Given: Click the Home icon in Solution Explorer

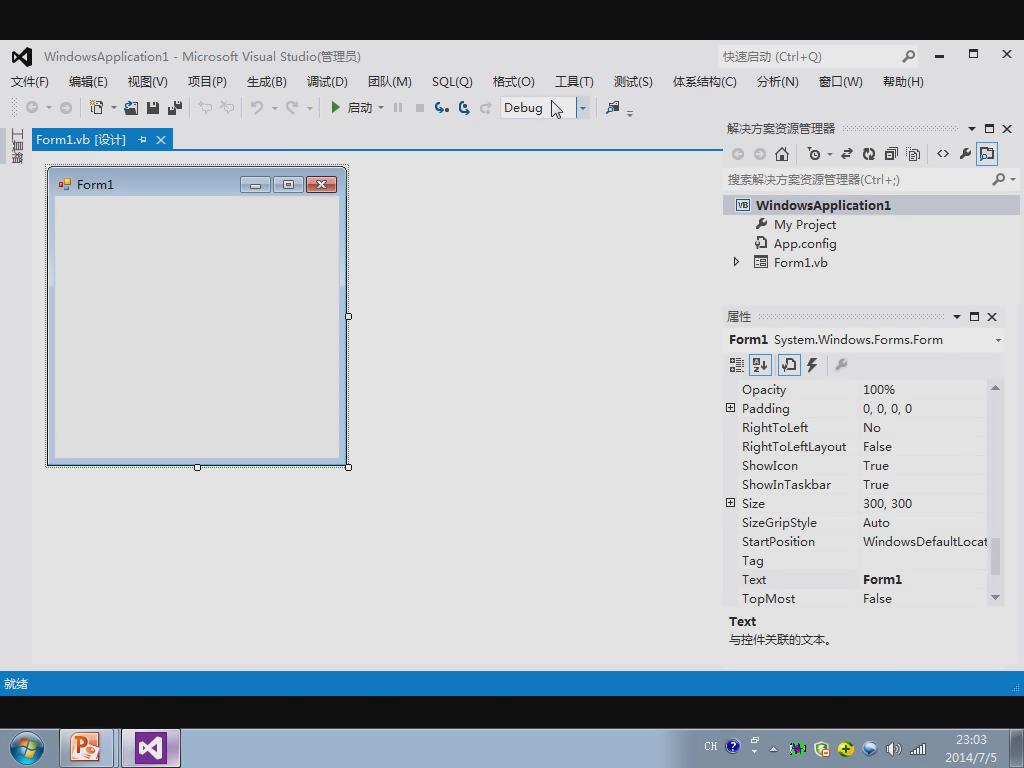Looking at the screenshot, I should 782,154.
